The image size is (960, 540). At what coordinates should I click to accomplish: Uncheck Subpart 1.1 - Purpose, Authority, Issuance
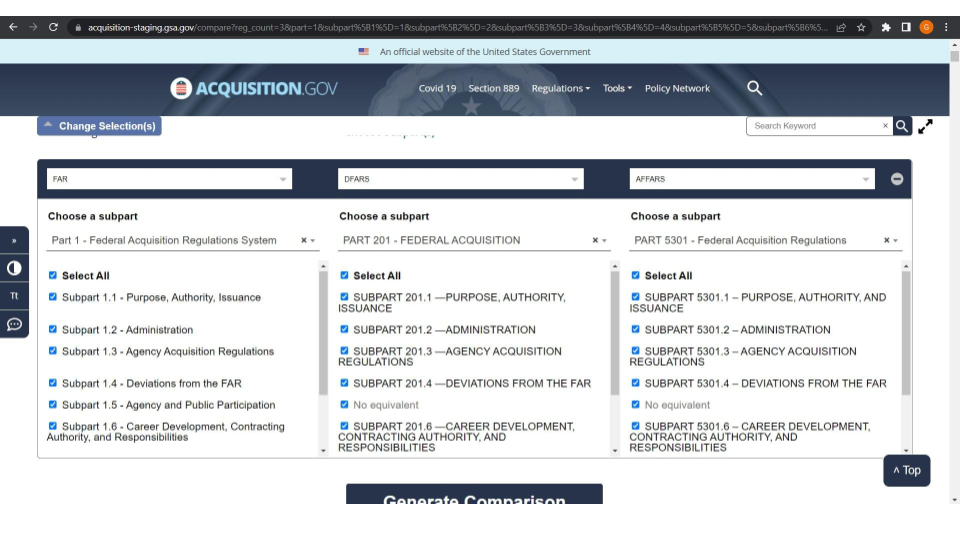point(53,297)
